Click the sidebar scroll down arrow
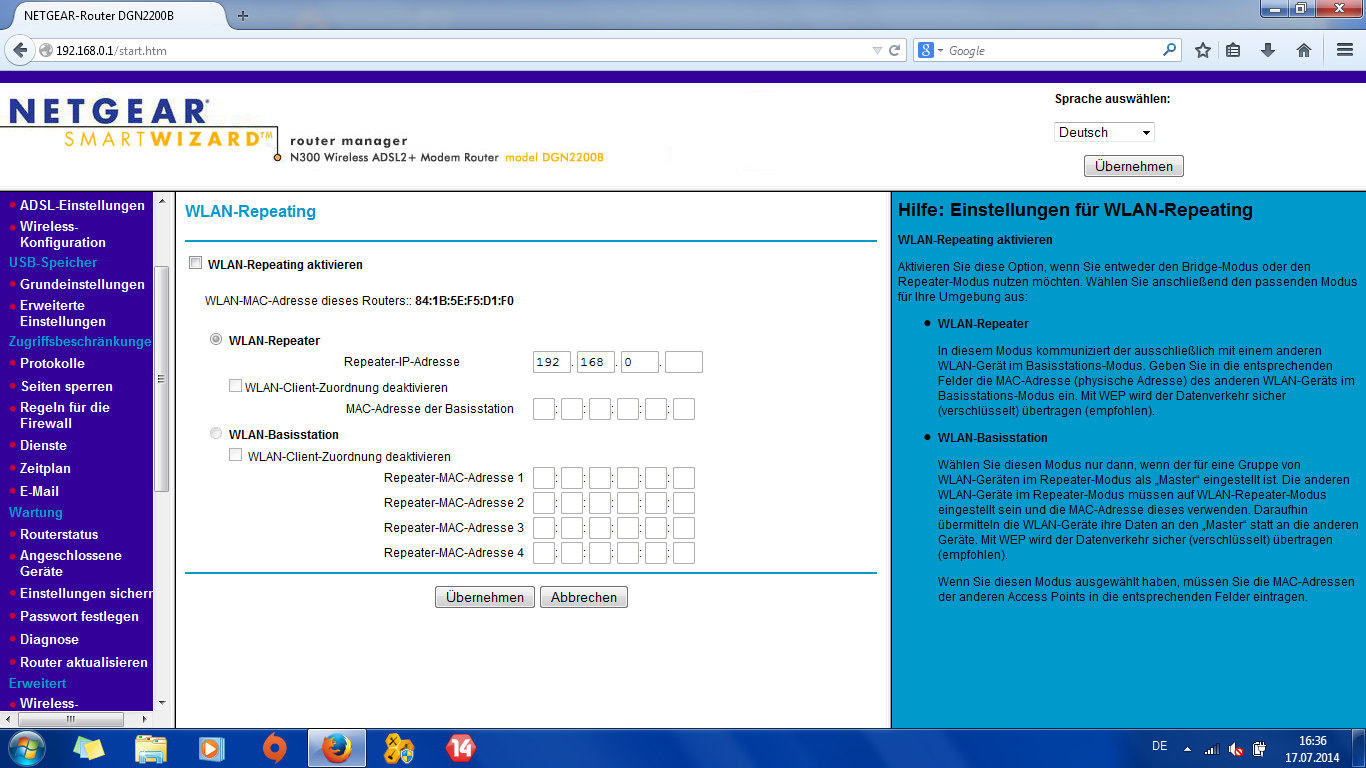This screenshot has height=768, width=1366. click(x=161, y=703)
